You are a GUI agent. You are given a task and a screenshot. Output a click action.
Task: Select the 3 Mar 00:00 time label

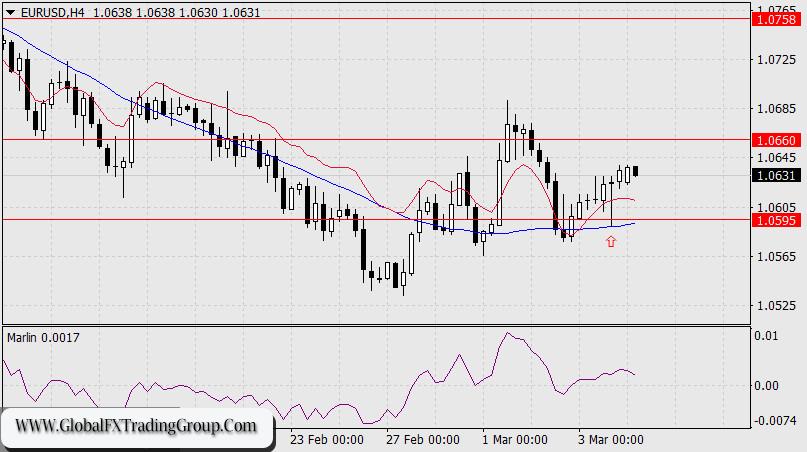point(610,440)
